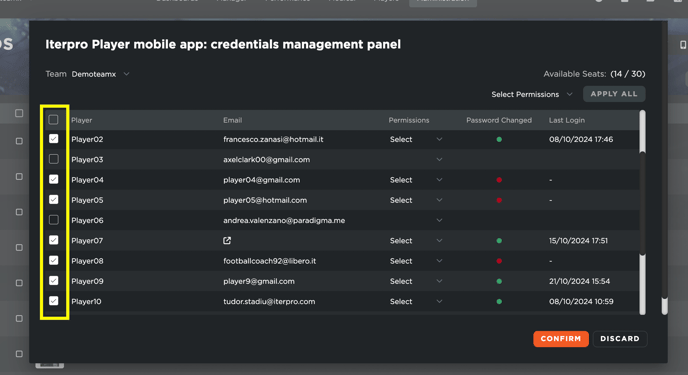The height and width of the screenshot is (375, 688).
Task: Open the permissions dropdown for Player02
Action: pos(416,139)
